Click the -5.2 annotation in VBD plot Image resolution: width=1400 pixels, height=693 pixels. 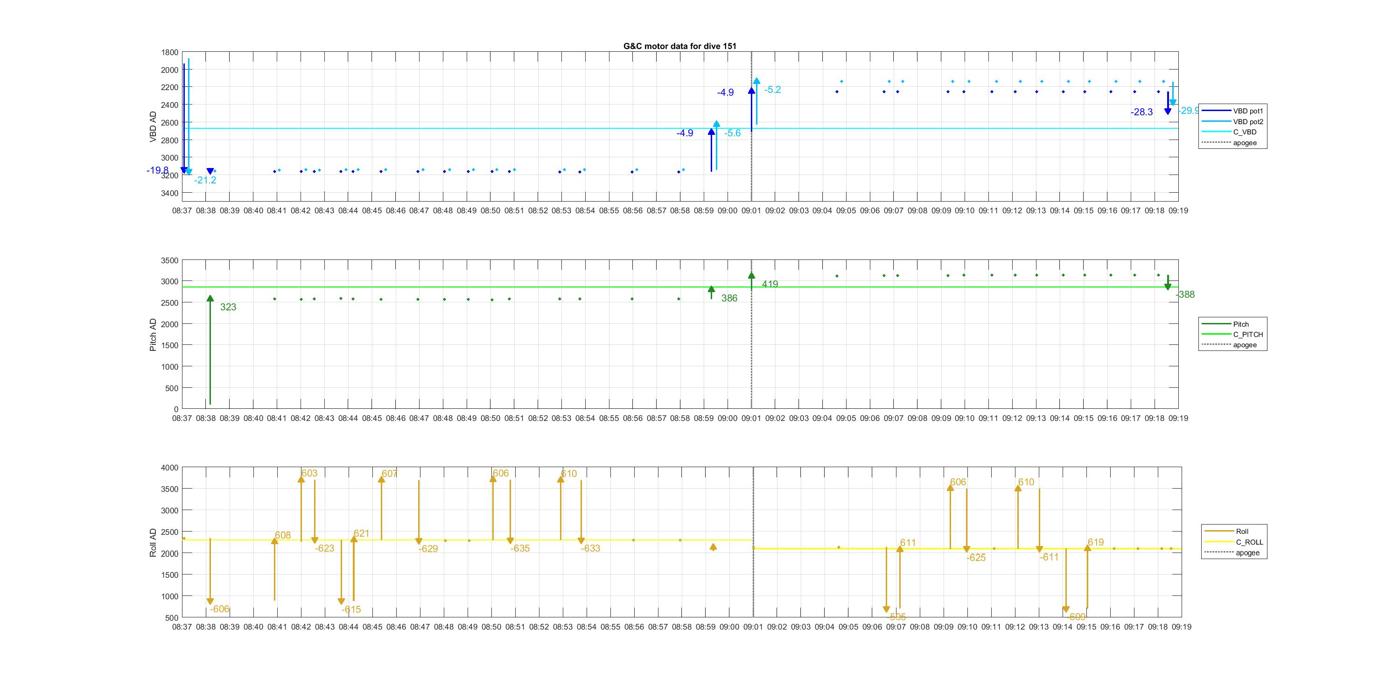pos(772,90)
